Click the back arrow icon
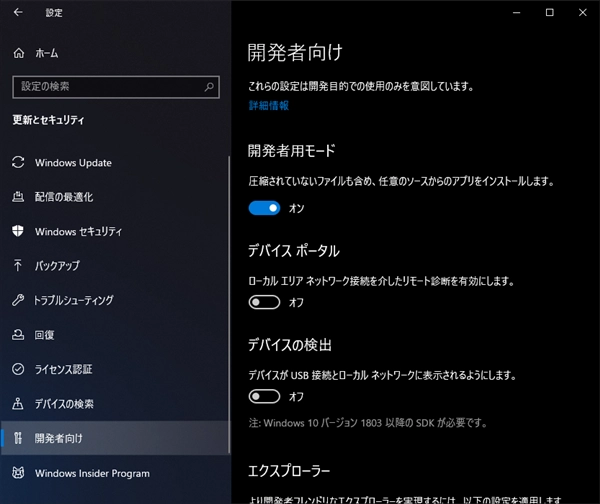 (18, 13)
